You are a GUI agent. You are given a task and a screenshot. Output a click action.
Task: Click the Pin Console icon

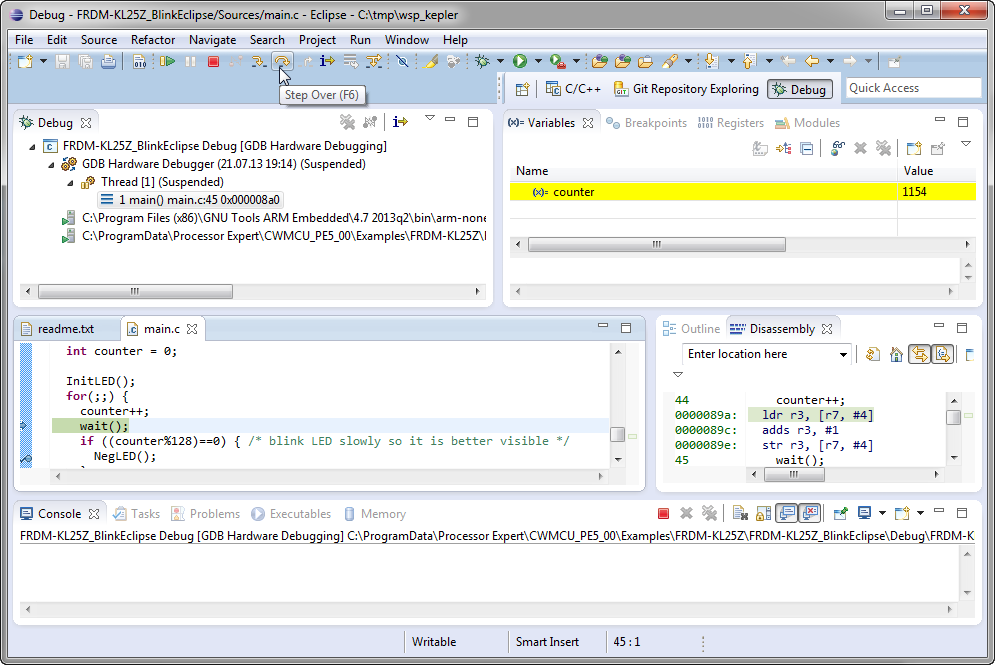tap(841, 513)
